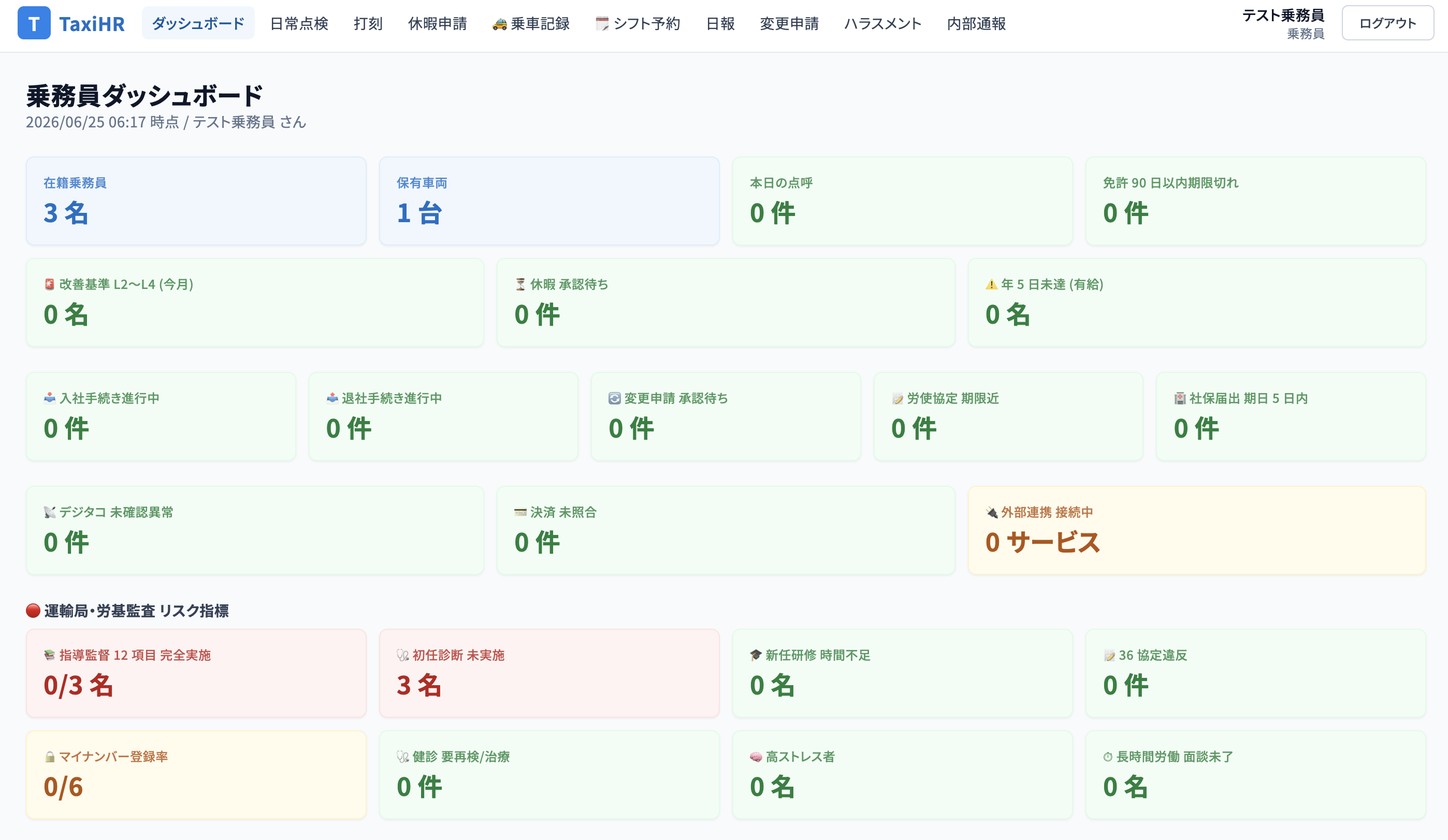Click the books icon on 指導監督 12 項目 card
Viewport: 1448px width, 840px height.
click(49, 655)
